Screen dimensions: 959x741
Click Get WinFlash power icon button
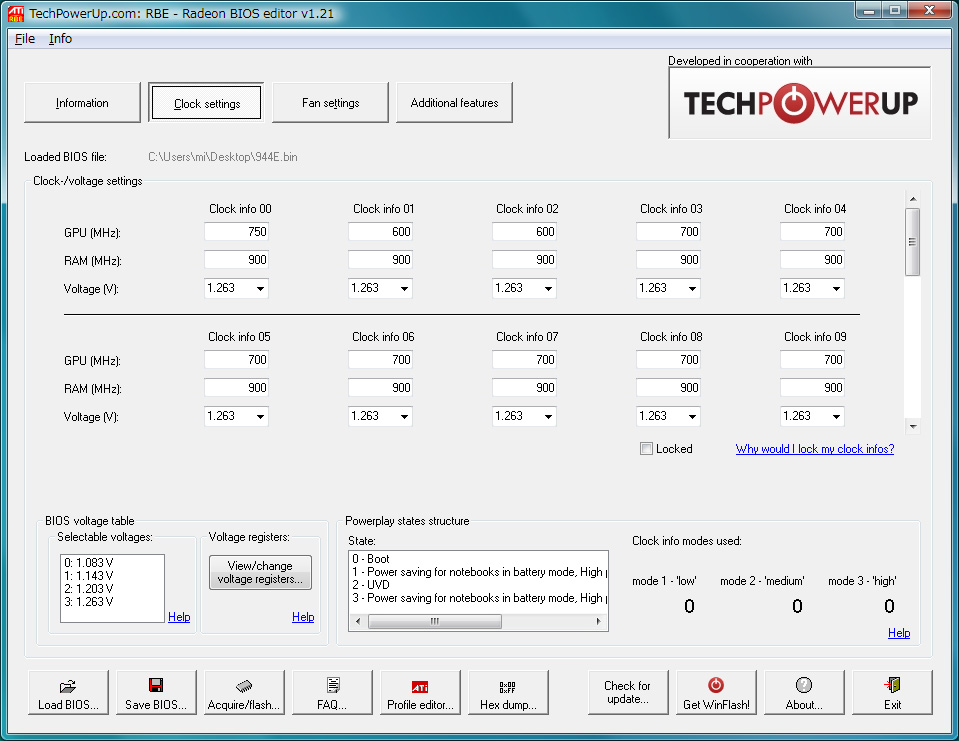[716, 693]
